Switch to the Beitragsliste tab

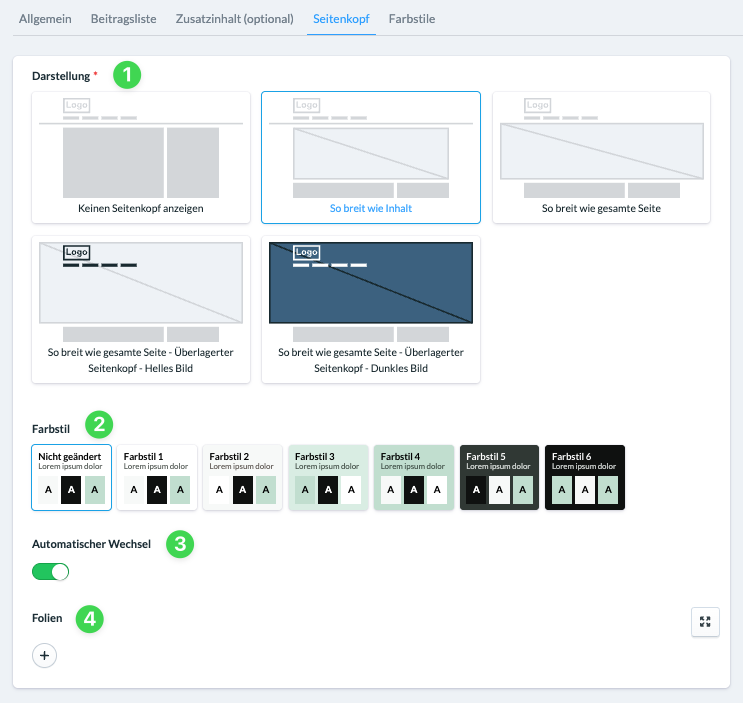(x=123, y=19)
